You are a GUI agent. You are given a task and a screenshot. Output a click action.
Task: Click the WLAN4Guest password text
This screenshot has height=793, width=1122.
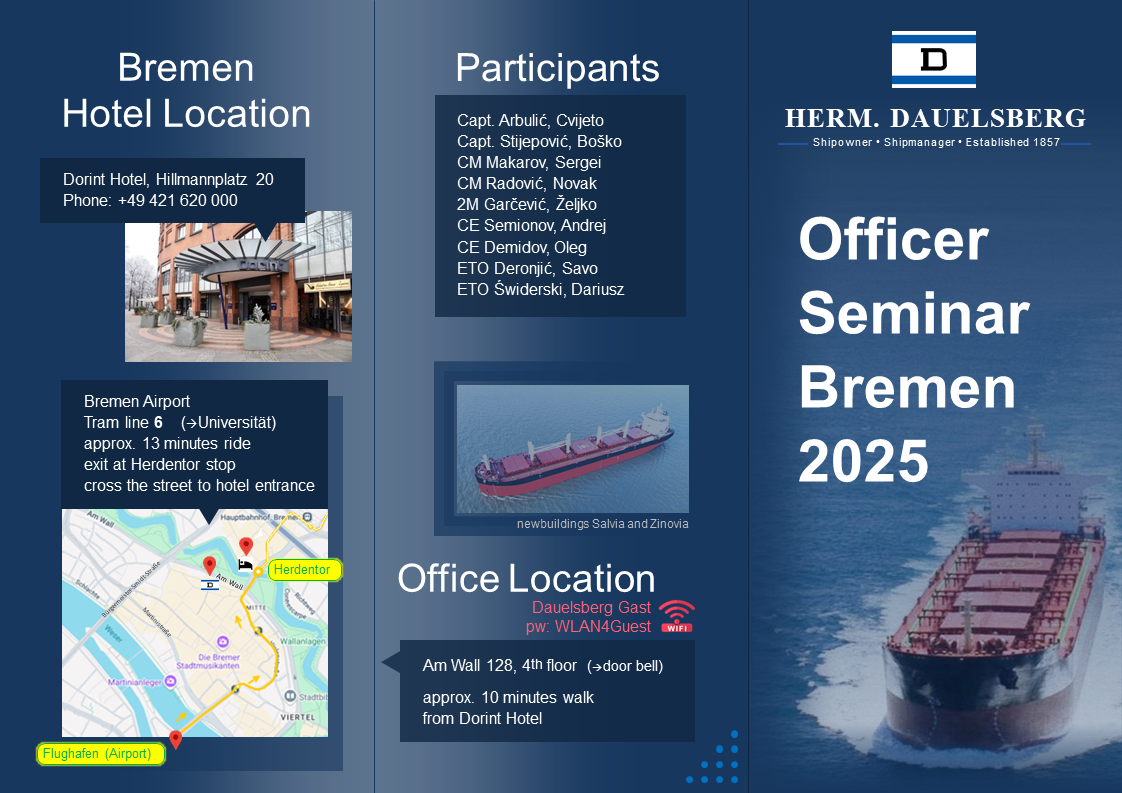pos(588,626)
